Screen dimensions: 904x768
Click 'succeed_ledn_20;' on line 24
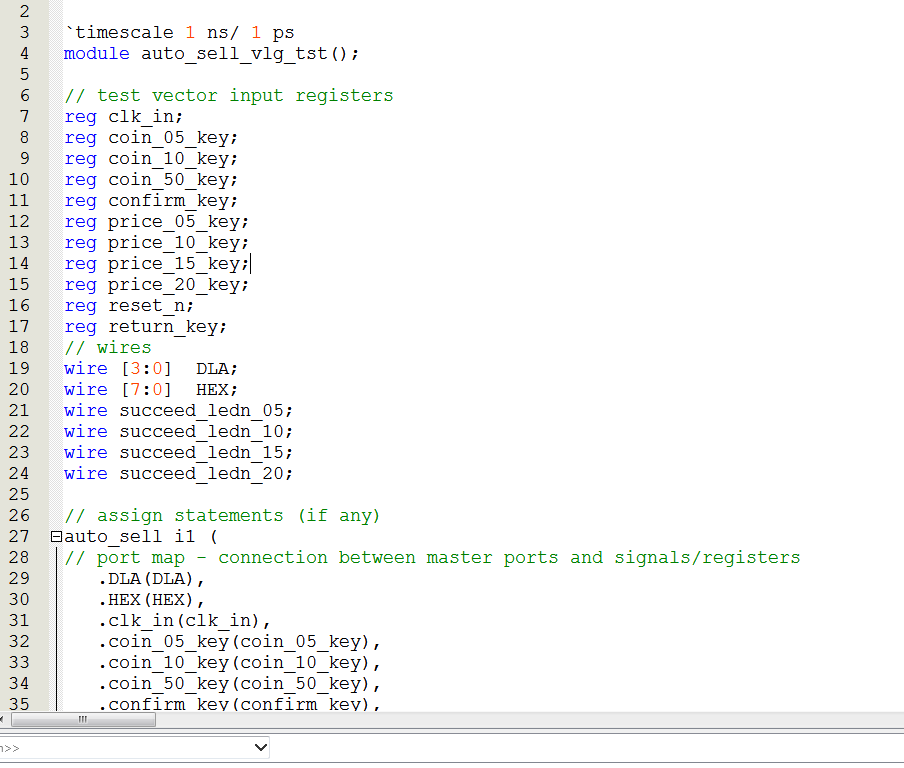pos(206,474)
